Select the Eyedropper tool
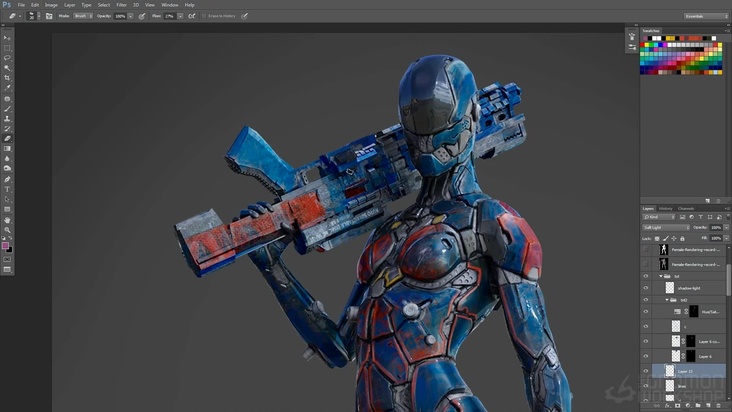Screen dimensions: 732x412 pos(7,88)
